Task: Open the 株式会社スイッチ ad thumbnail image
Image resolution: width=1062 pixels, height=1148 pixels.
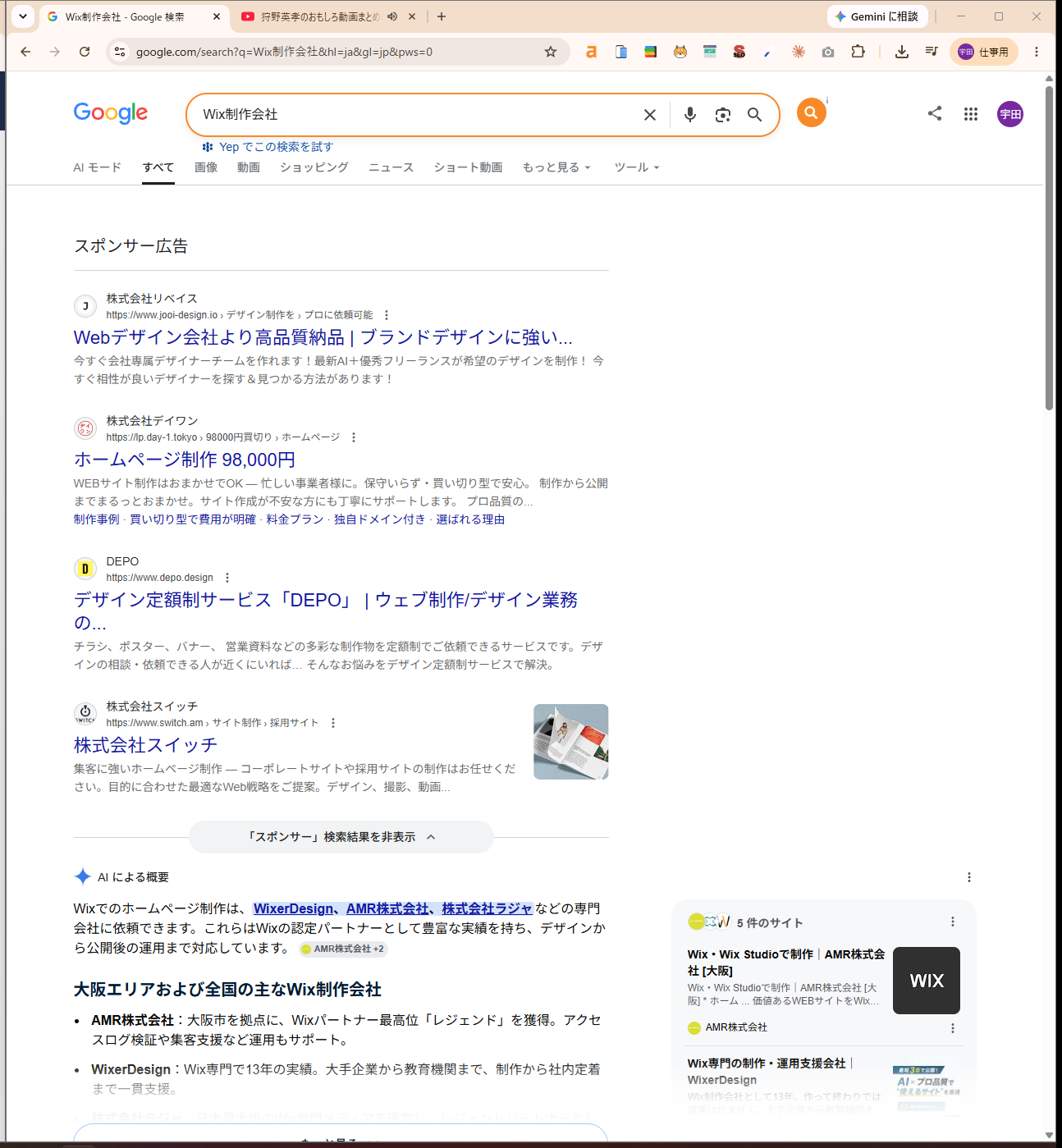Action: pos(571,742)
